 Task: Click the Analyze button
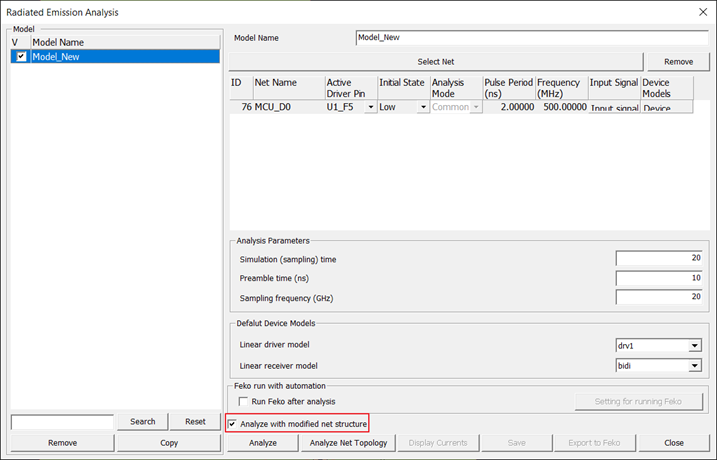coord(262,442)
